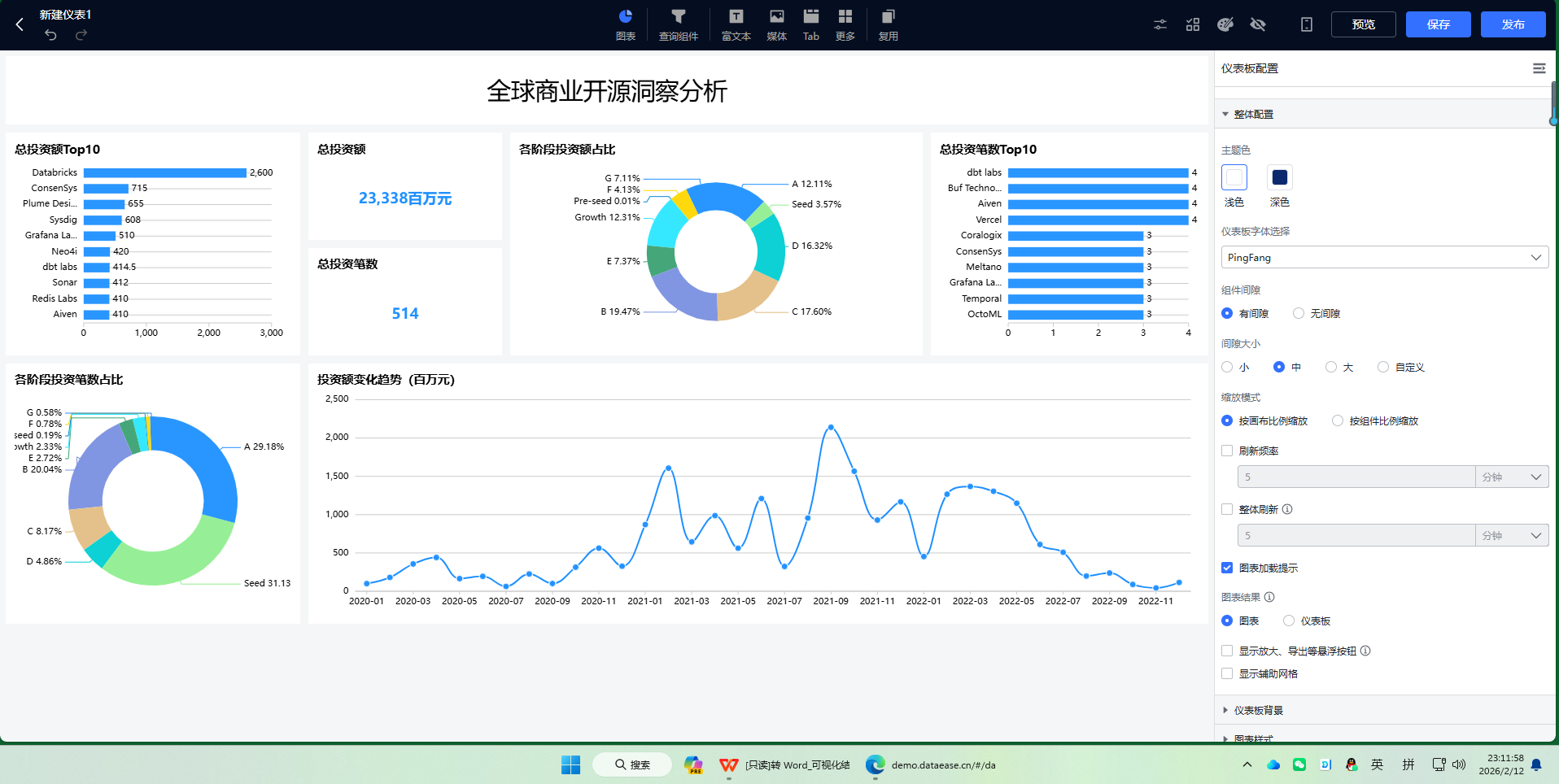Select the 有间隙 gap option
The image size is (1559, 784).
[1245, 313]
